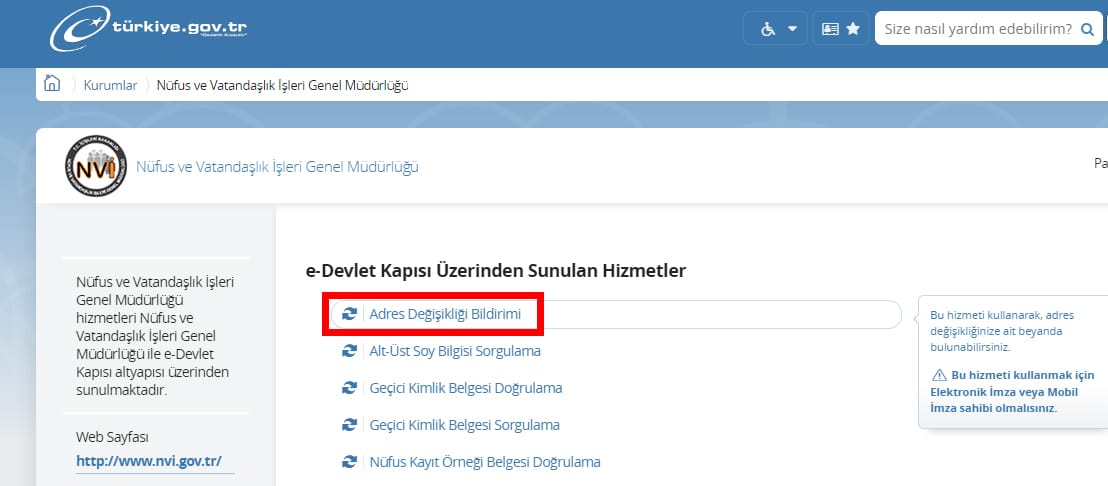This screenshot has height=486, width=1108.
Task: Click tooltip text 'Bu hizmeti kullanarak, adres'
Action: pos(1002,315)
